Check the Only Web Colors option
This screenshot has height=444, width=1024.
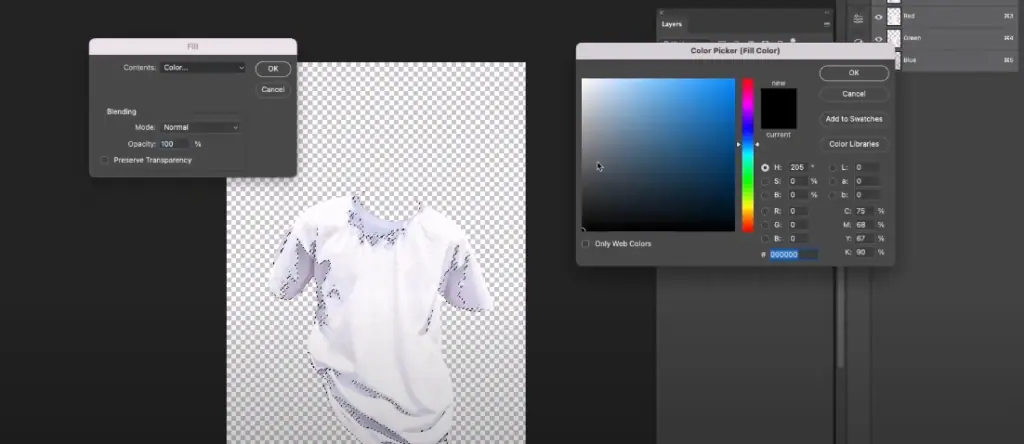coord(586,243)
